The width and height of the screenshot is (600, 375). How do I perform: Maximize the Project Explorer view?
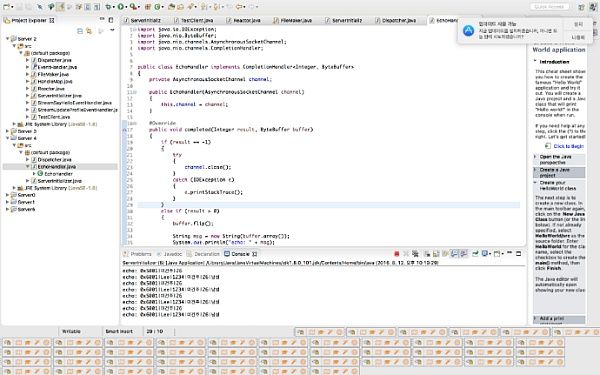[x=111, y=20]
